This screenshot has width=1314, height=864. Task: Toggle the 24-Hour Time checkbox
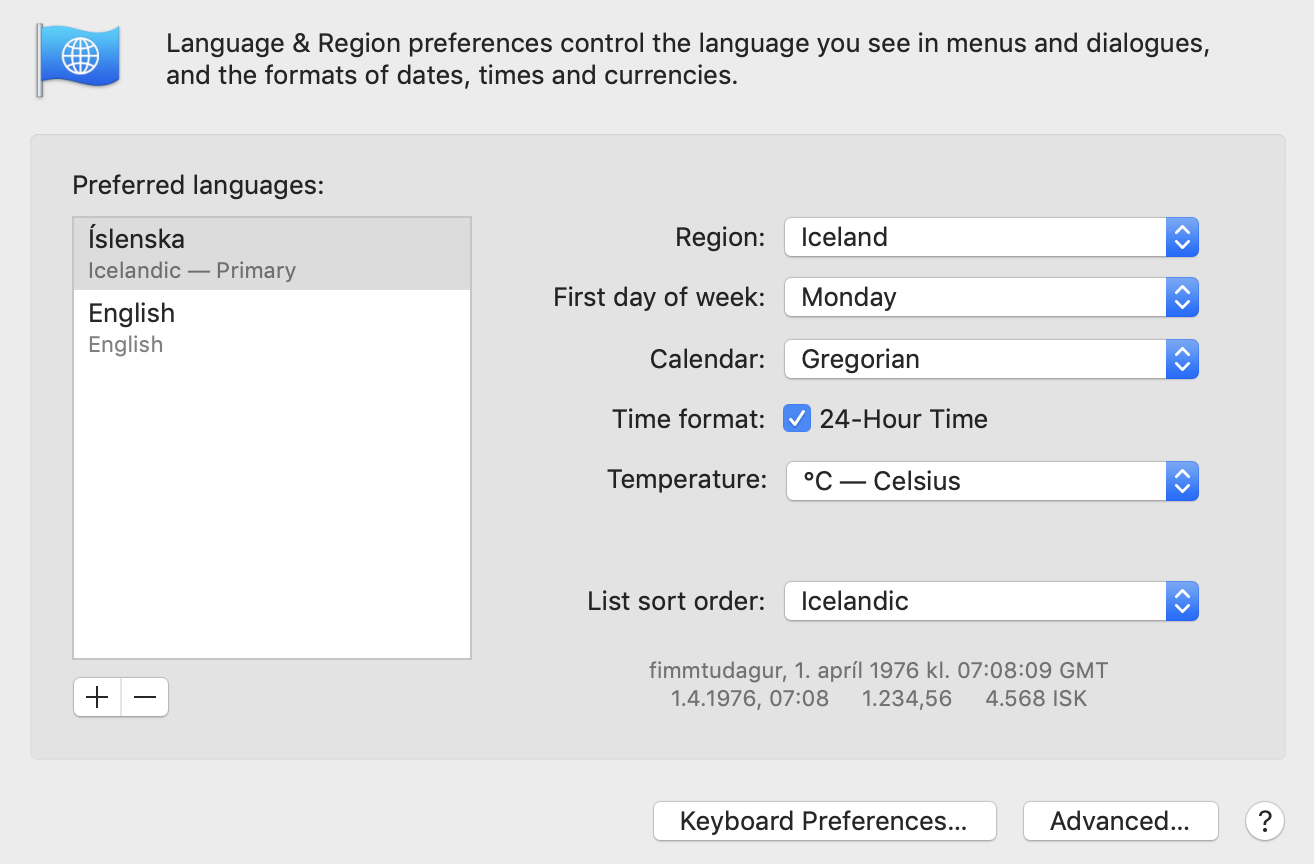797,419
